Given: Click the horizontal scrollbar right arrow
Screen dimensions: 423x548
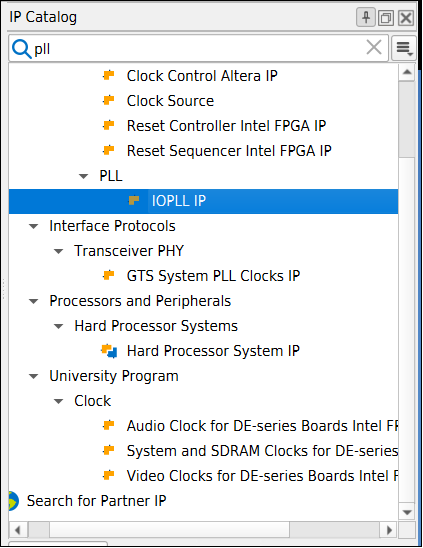Looking at the screenshot, I should pos(389,530).
